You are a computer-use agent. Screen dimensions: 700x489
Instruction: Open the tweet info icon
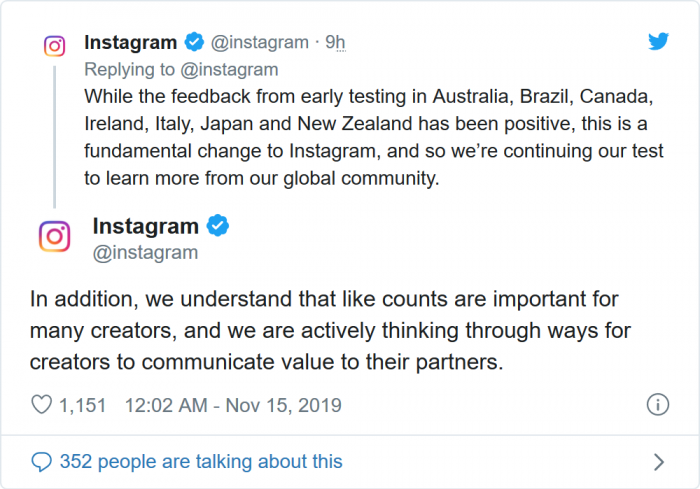pos(657,405)
